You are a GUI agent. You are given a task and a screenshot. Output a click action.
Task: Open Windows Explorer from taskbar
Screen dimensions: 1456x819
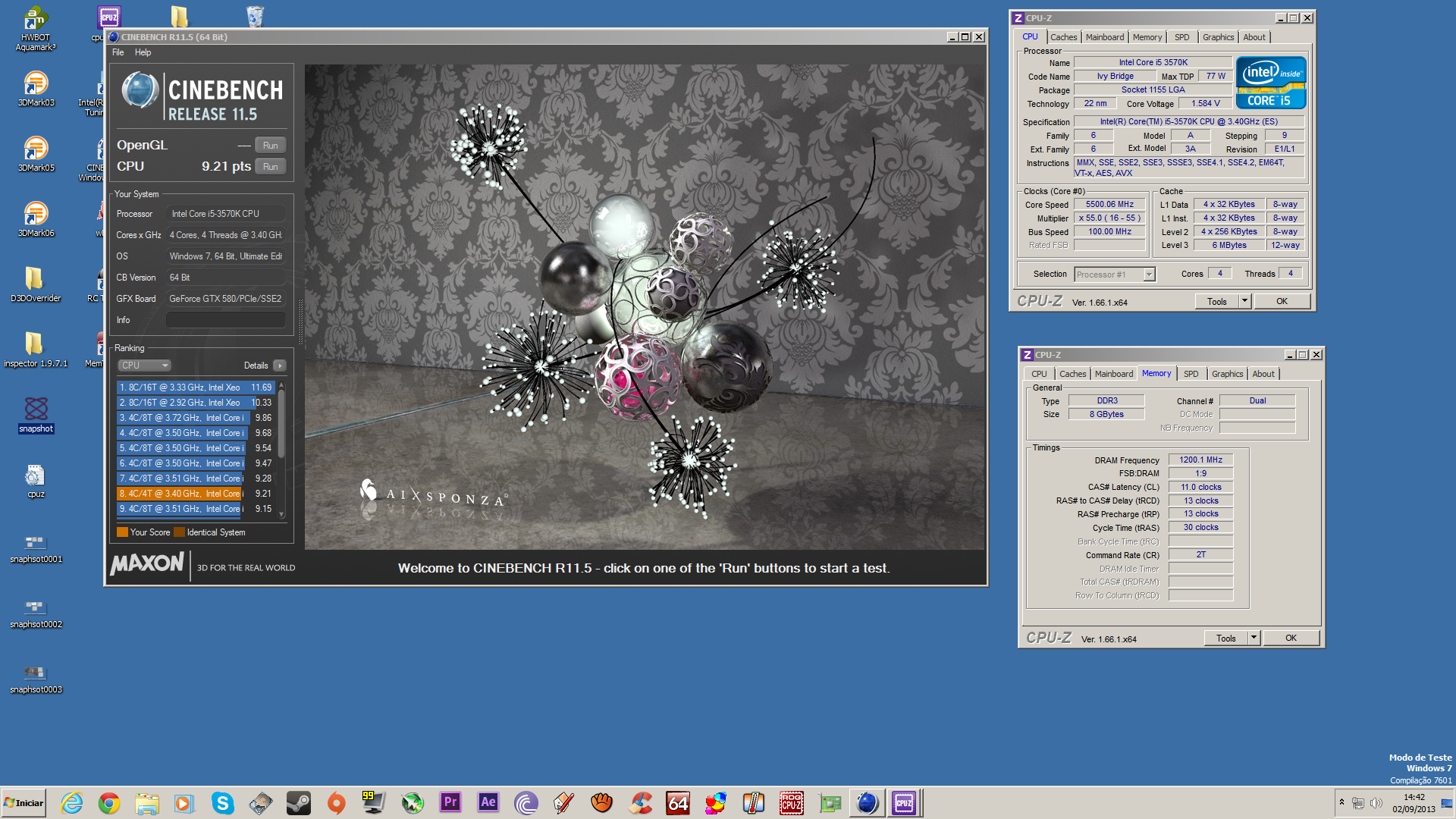point(147,803)
